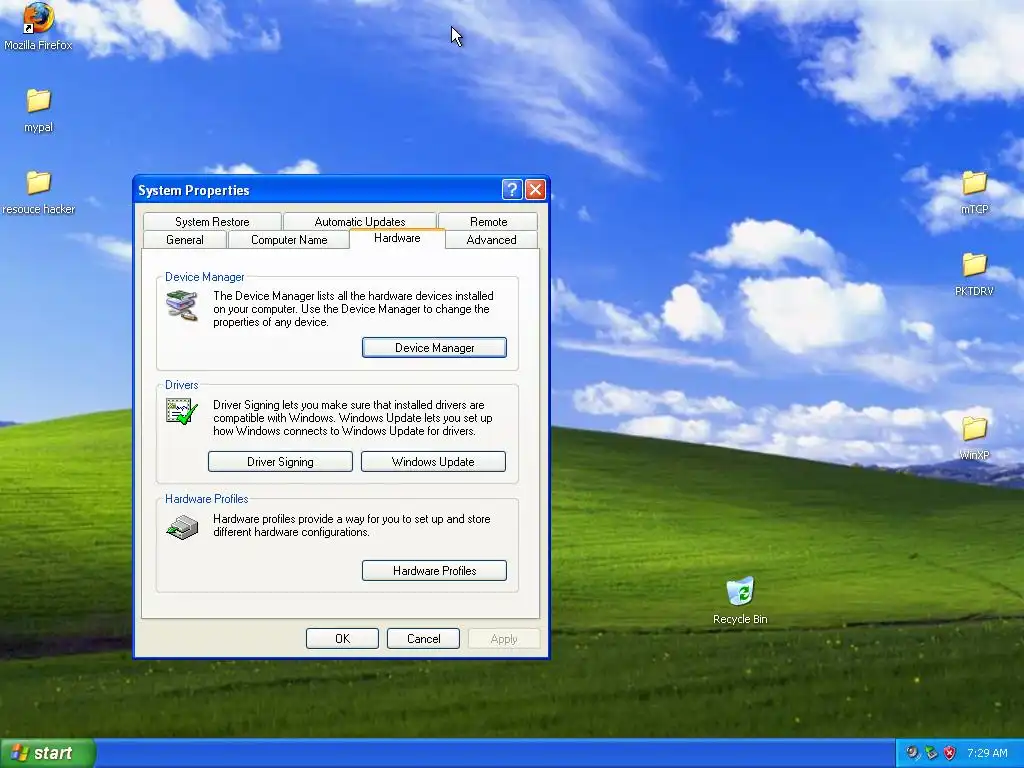
Task: Select the mypal folder icon
Action: coord(38,101)
